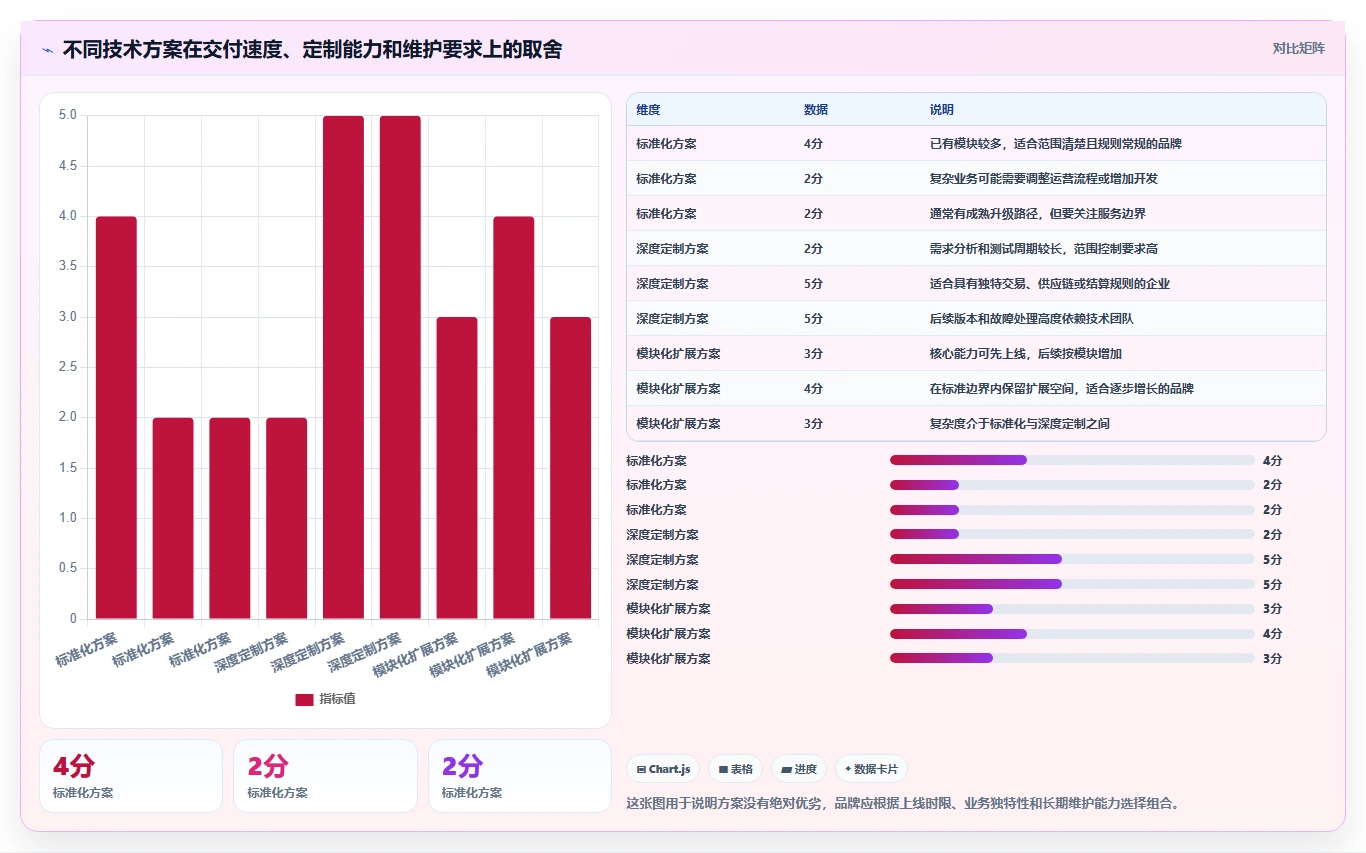
Task: Click the 深度定制方案 progress bar showing 2分
Action: [x=1072, y=534]
